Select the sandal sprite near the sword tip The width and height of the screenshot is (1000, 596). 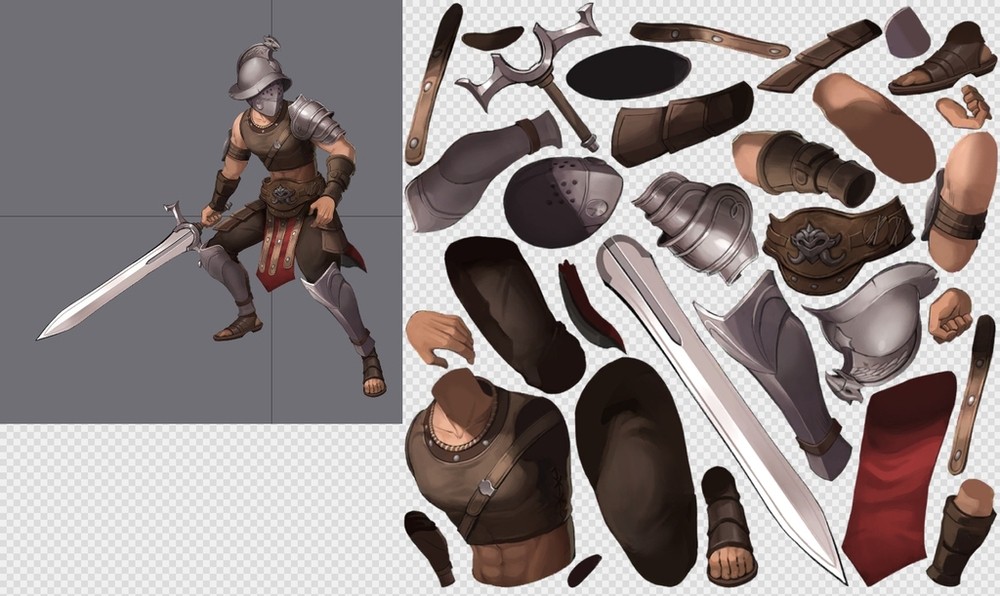[728, 525]
